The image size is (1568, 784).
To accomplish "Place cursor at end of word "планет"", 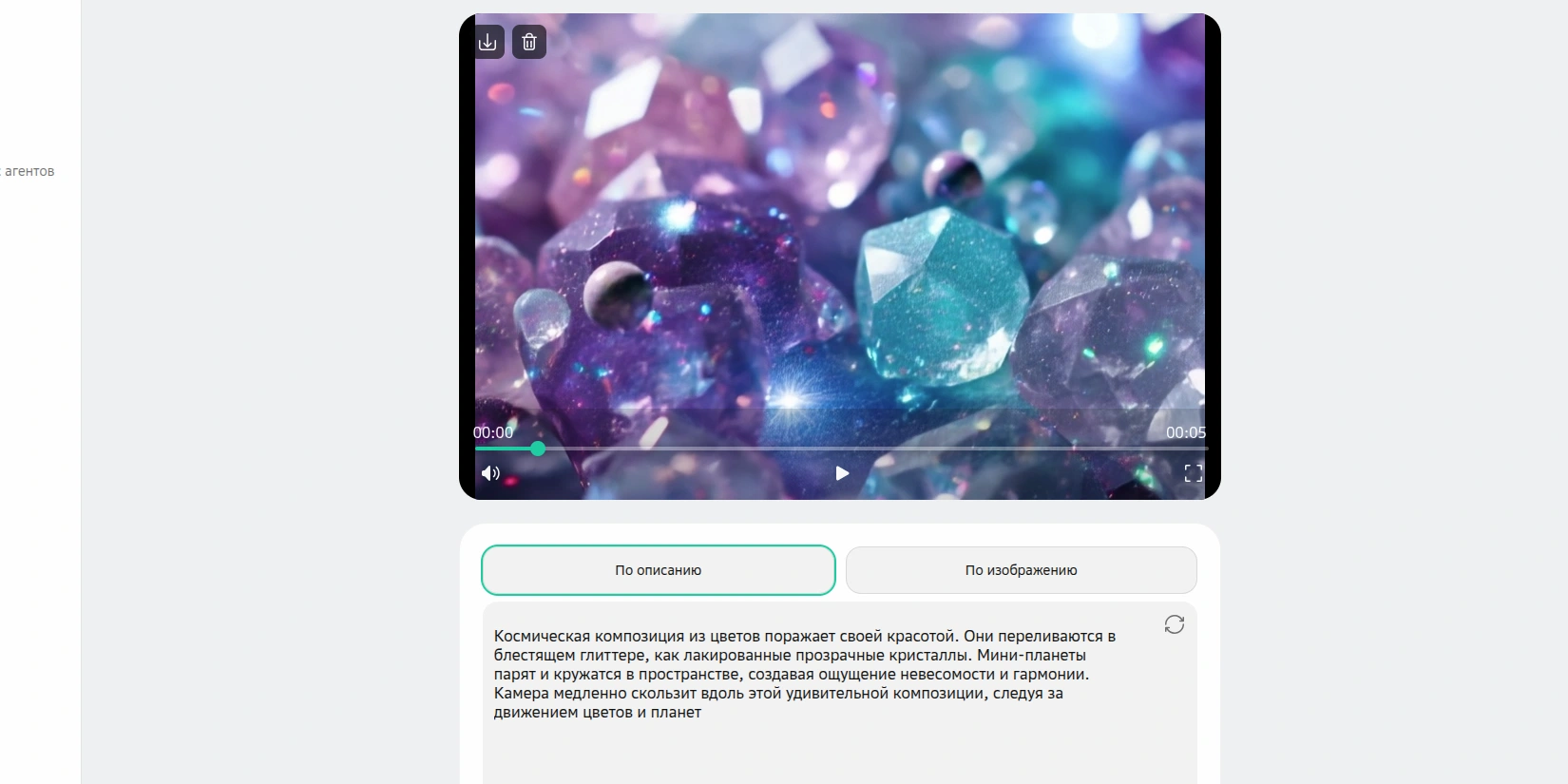I will (x=701, y=713).
